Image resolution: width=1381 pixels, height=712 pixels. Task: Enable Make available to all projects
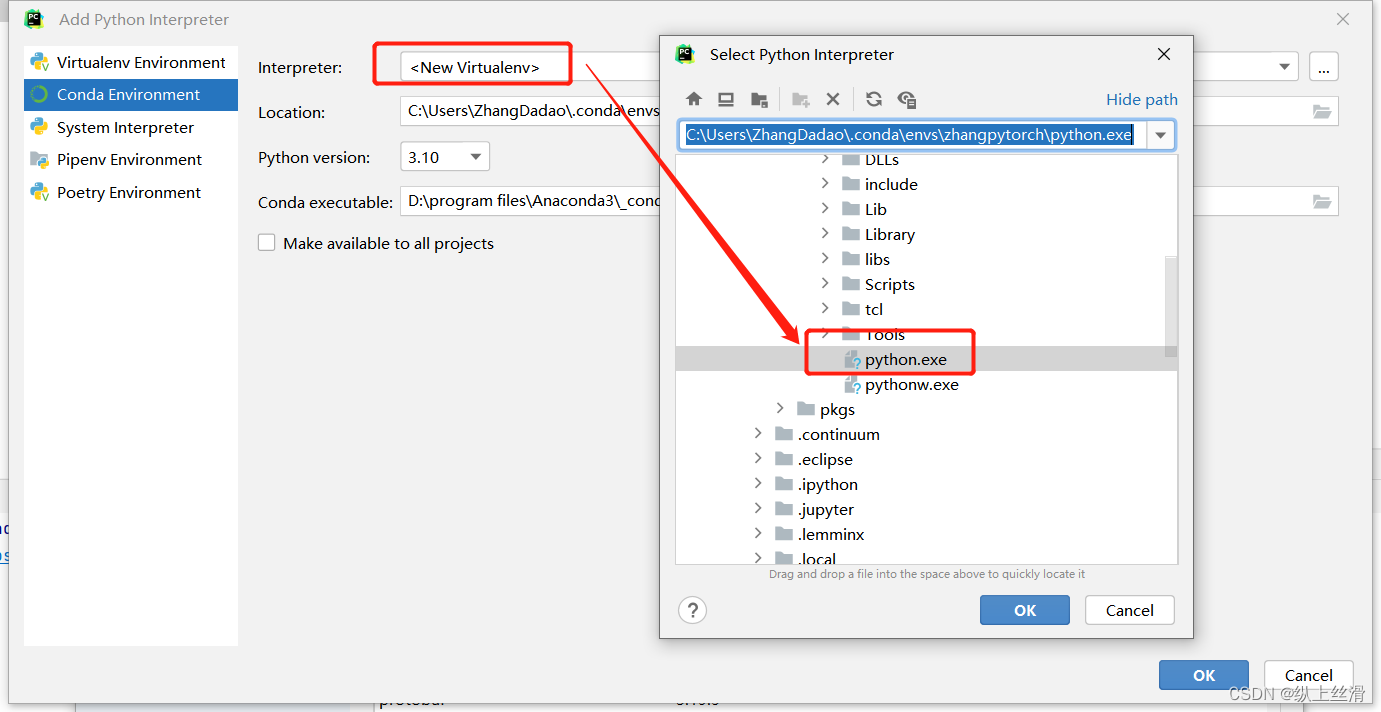pyautogui.click(x=267, y=243)
